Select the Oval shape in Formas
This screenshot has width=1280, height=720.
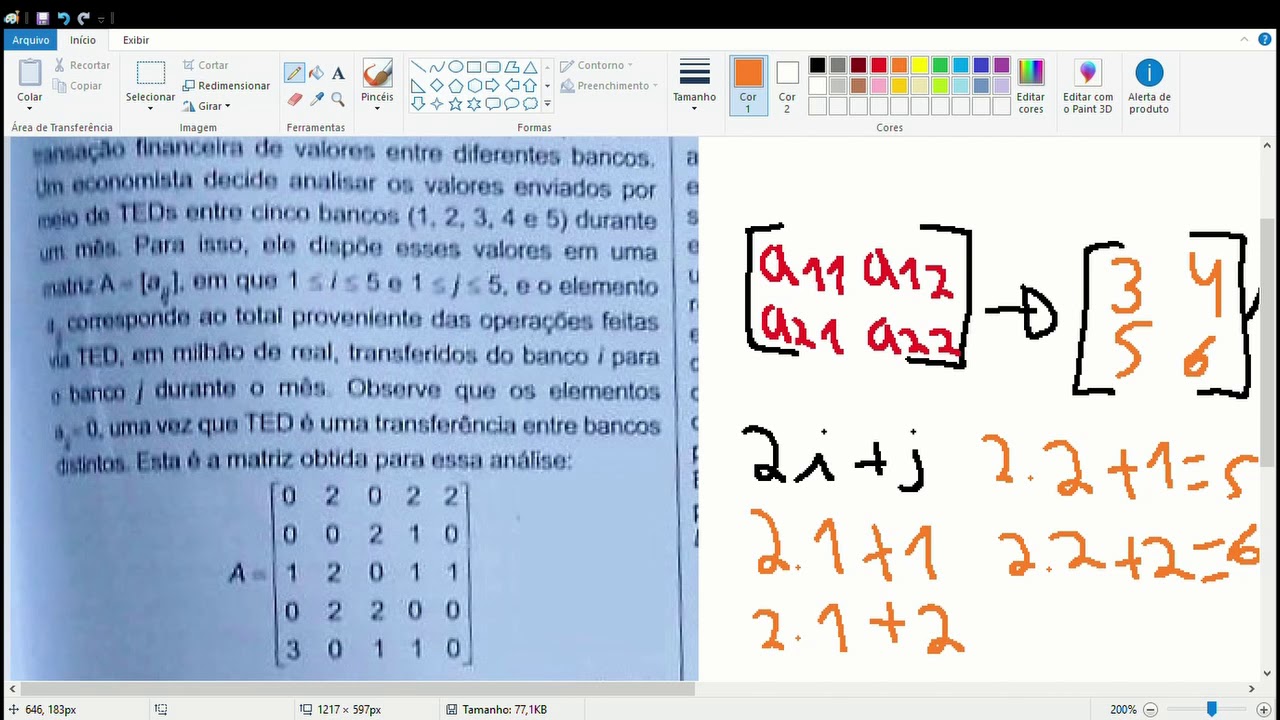[x=455, y=67]
